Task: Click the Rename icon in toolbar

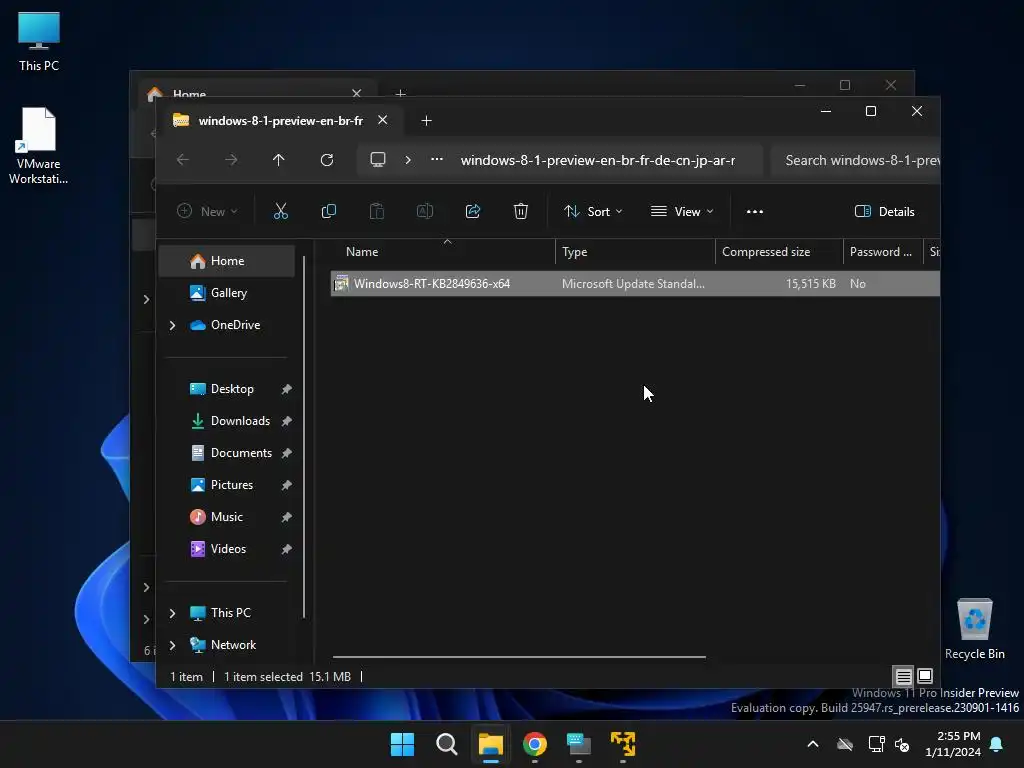Action: click(424, 212)
